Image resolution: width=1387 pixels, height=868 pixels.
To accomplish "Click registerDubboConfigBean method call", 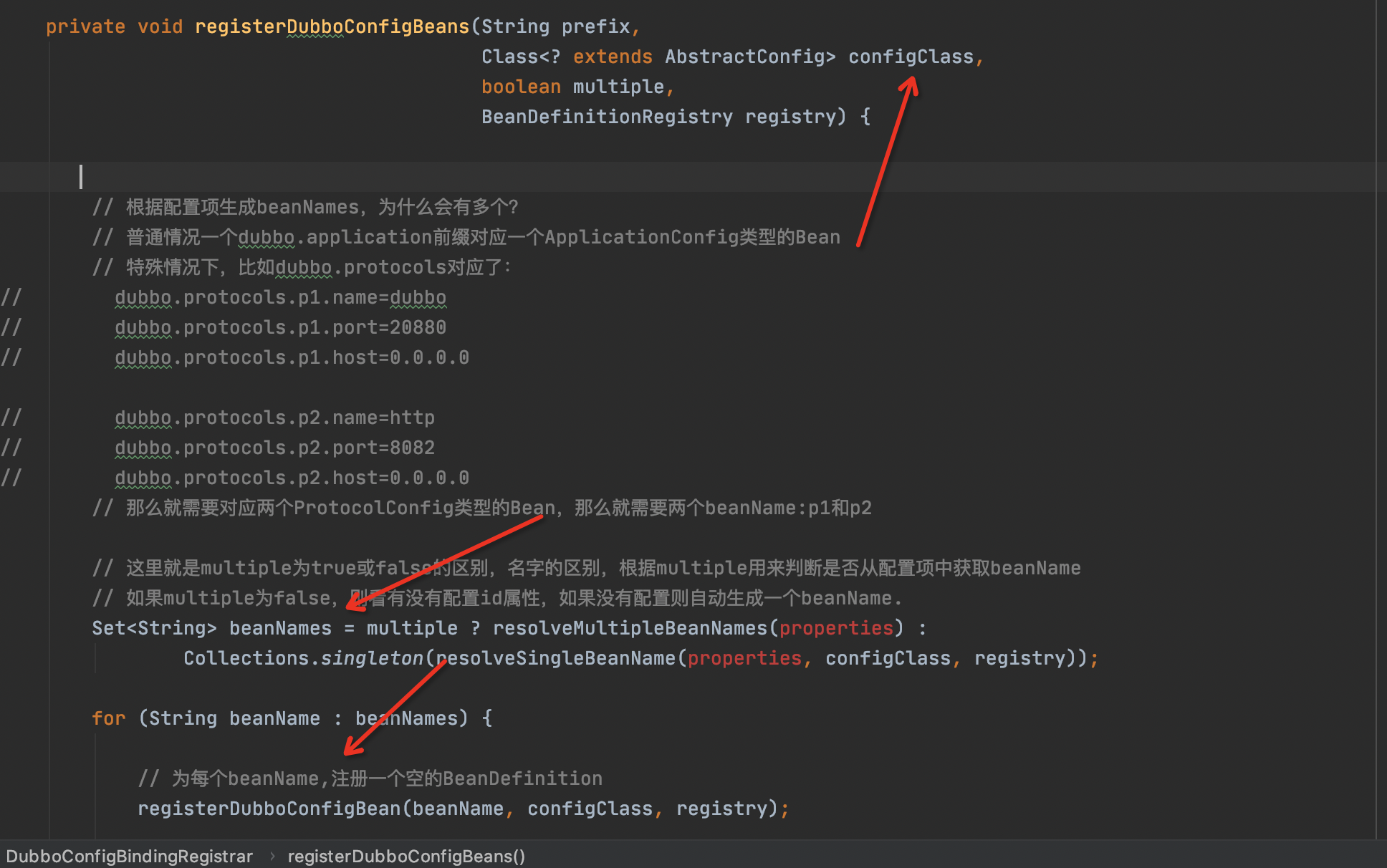I will (x=269, y=809).
